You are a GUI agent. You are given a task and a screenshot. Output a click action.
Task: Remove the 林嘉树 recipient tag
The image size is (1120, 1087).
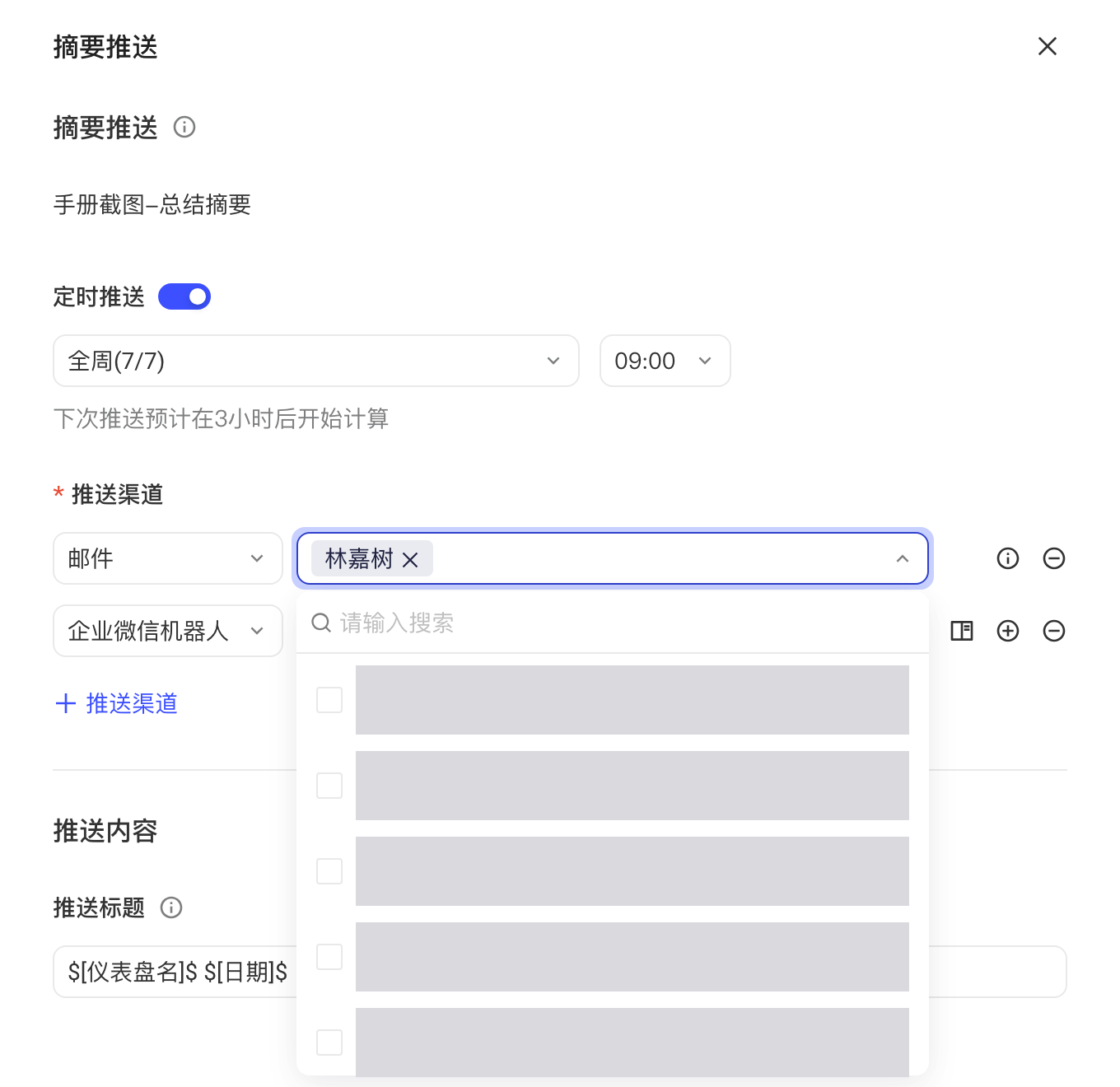pos(410,560)
